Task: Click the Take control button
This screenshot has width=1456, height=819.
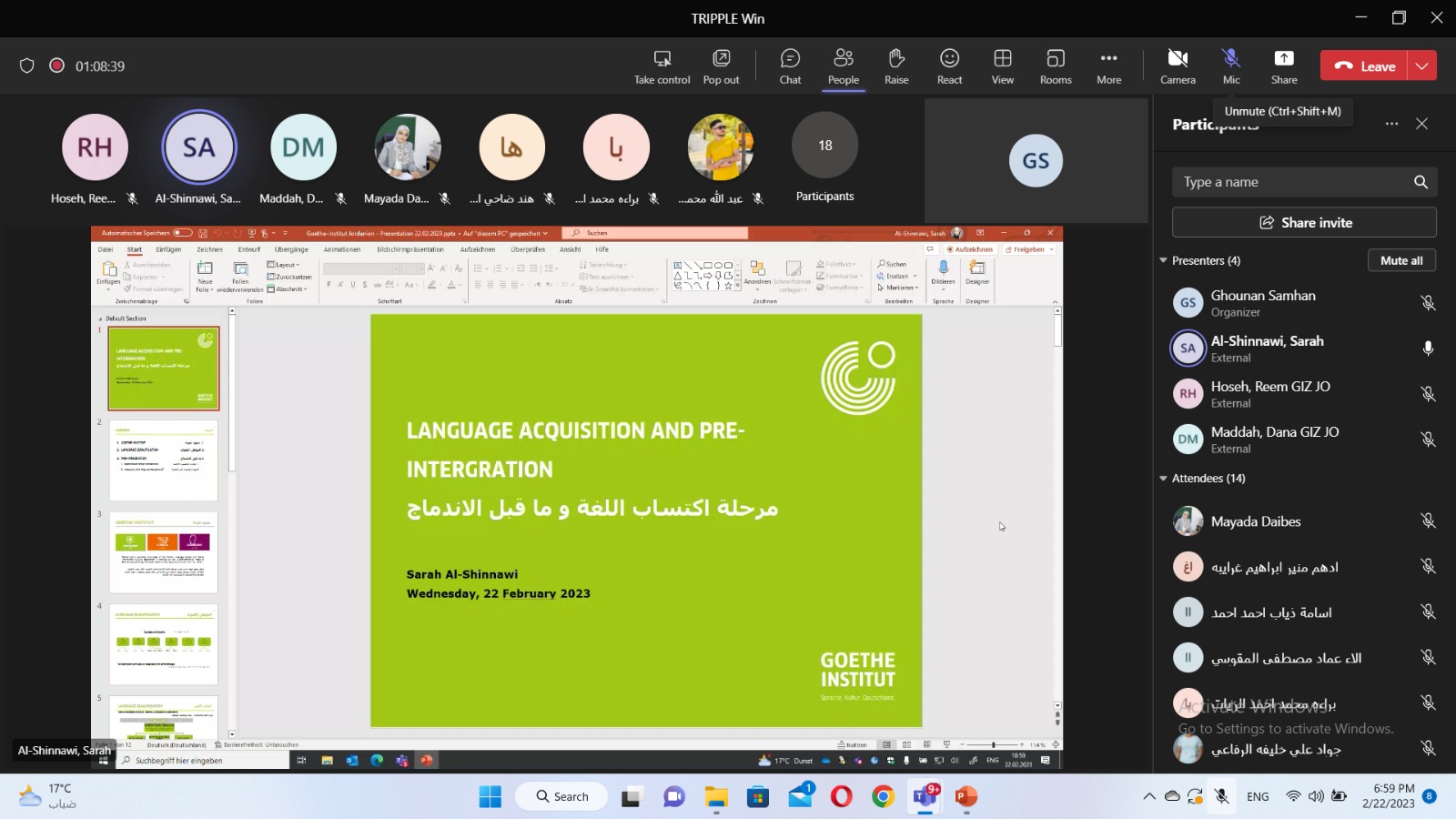Action: (662, 66)
